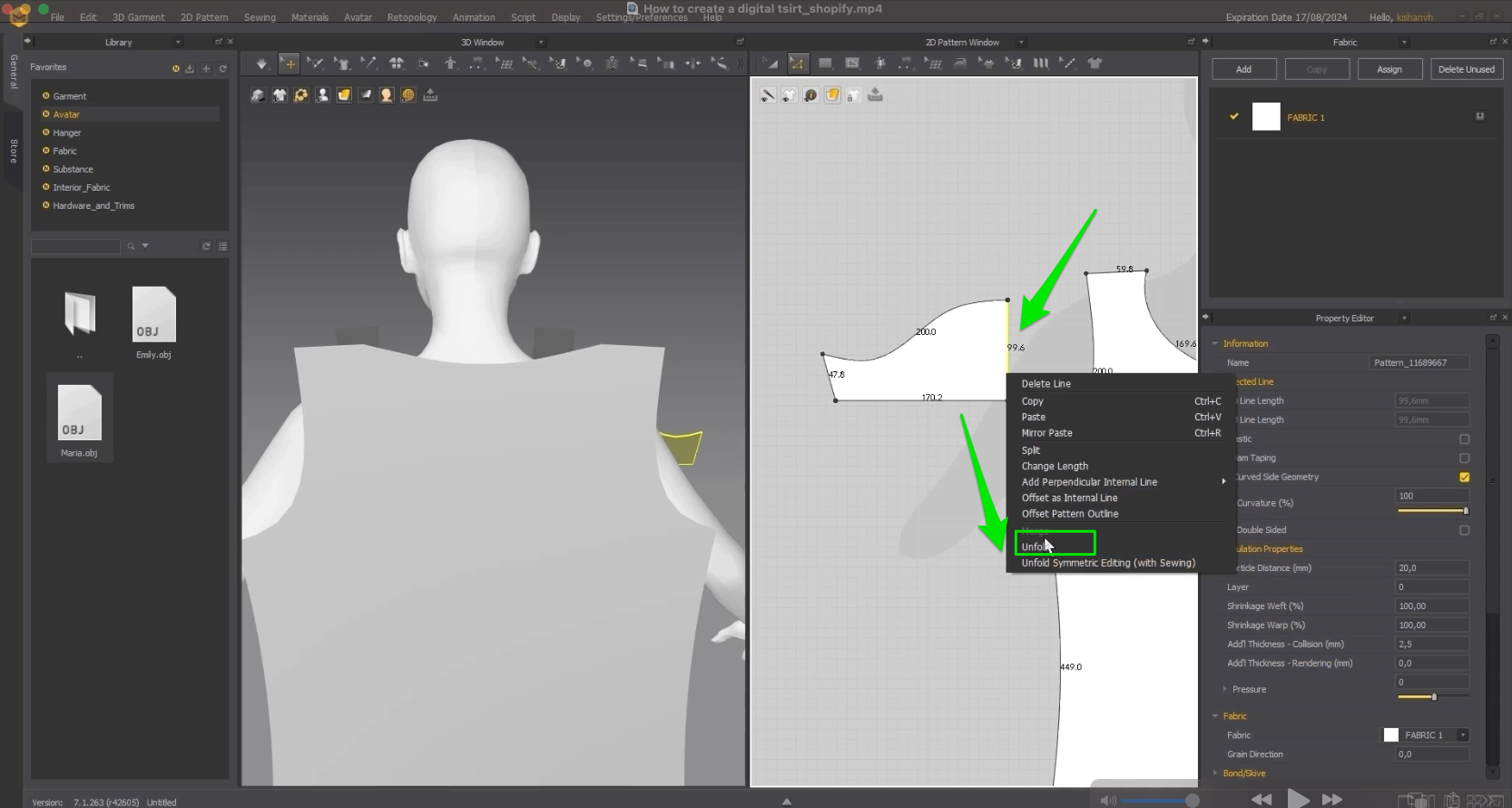Viewport: 1512px width, 808px height.
Task: Click the Edit Texture grid icon in 3D toolbar
Action: 505,64
